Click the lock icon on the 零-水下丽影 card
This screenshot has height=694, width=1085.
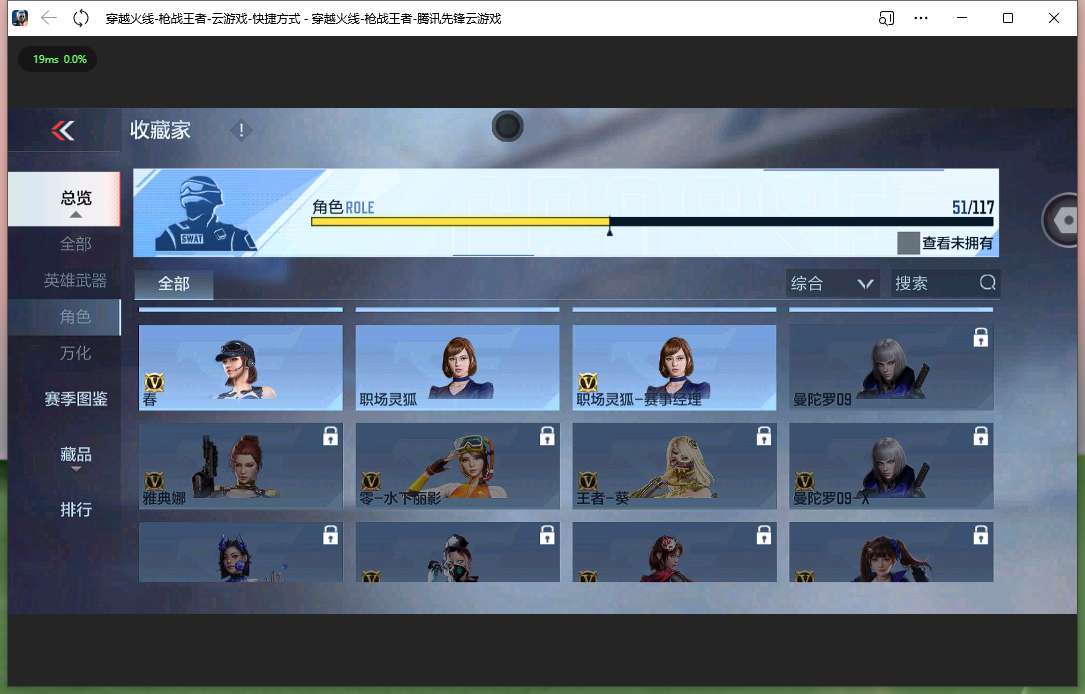tap(547, 436)
